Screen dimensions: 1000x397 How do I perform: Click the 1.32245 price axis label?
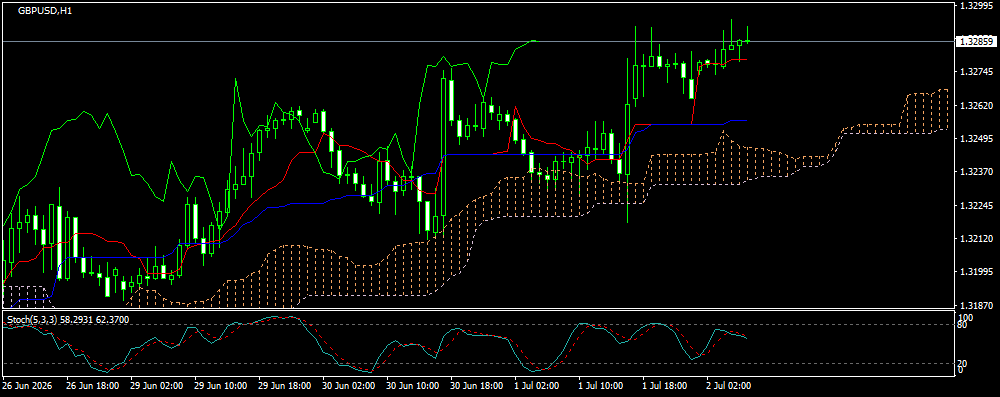[976, 206]
